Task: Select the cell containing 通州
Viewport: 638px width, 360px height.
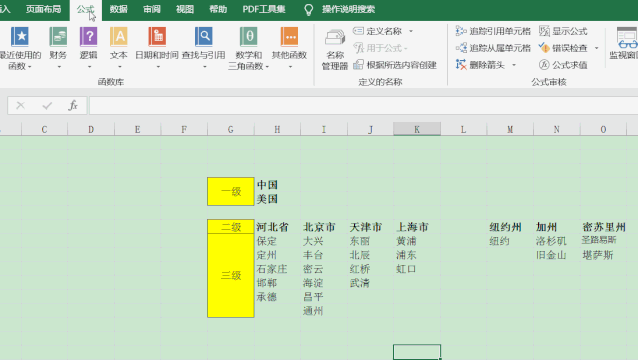Action: tap(324, 311)
